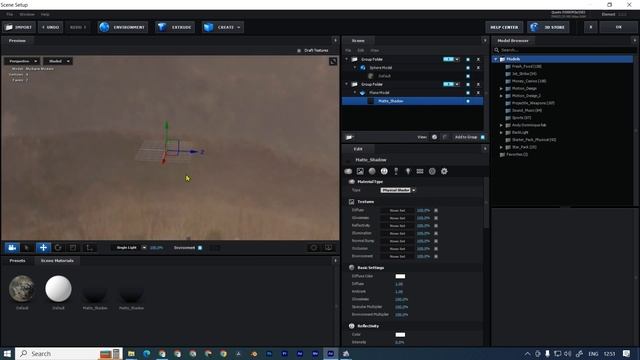Screen dimensions: 640x360
Task: Open the image texture icon in Edit toolbar
Action: pos(360,171)
